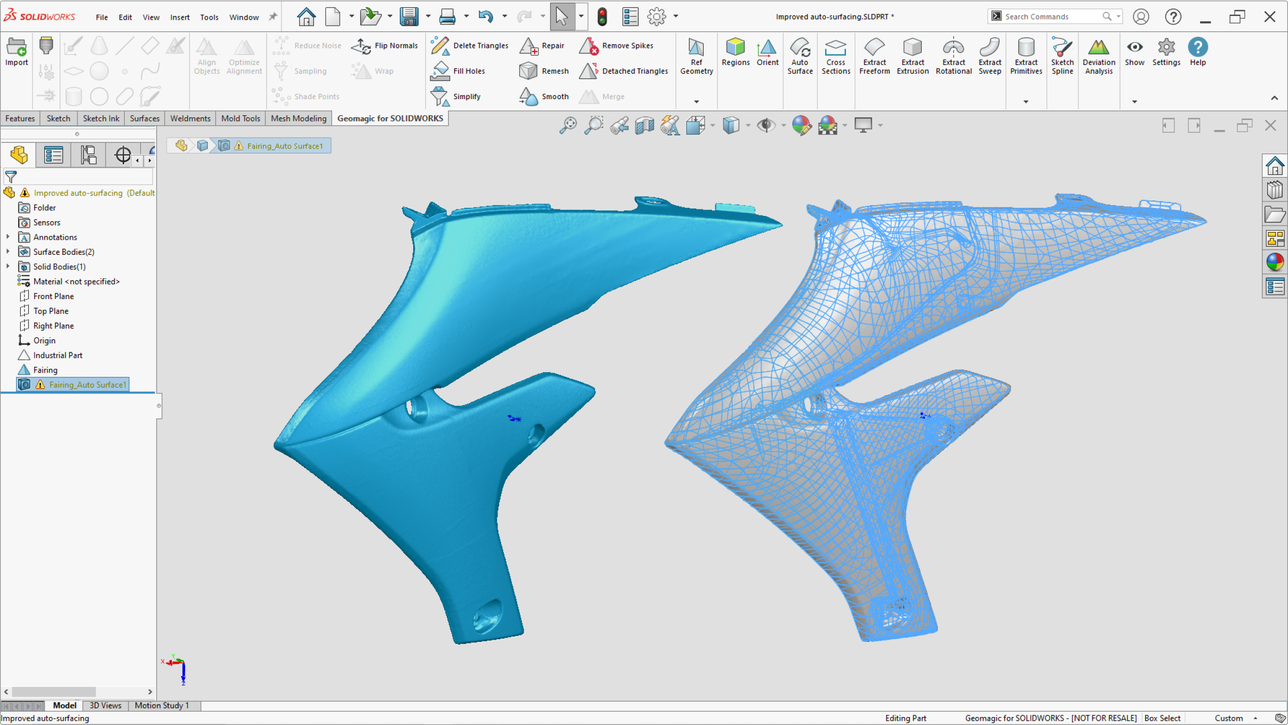Click the Home button in top toolbar
1288x725 pixels.
(306, 17)
